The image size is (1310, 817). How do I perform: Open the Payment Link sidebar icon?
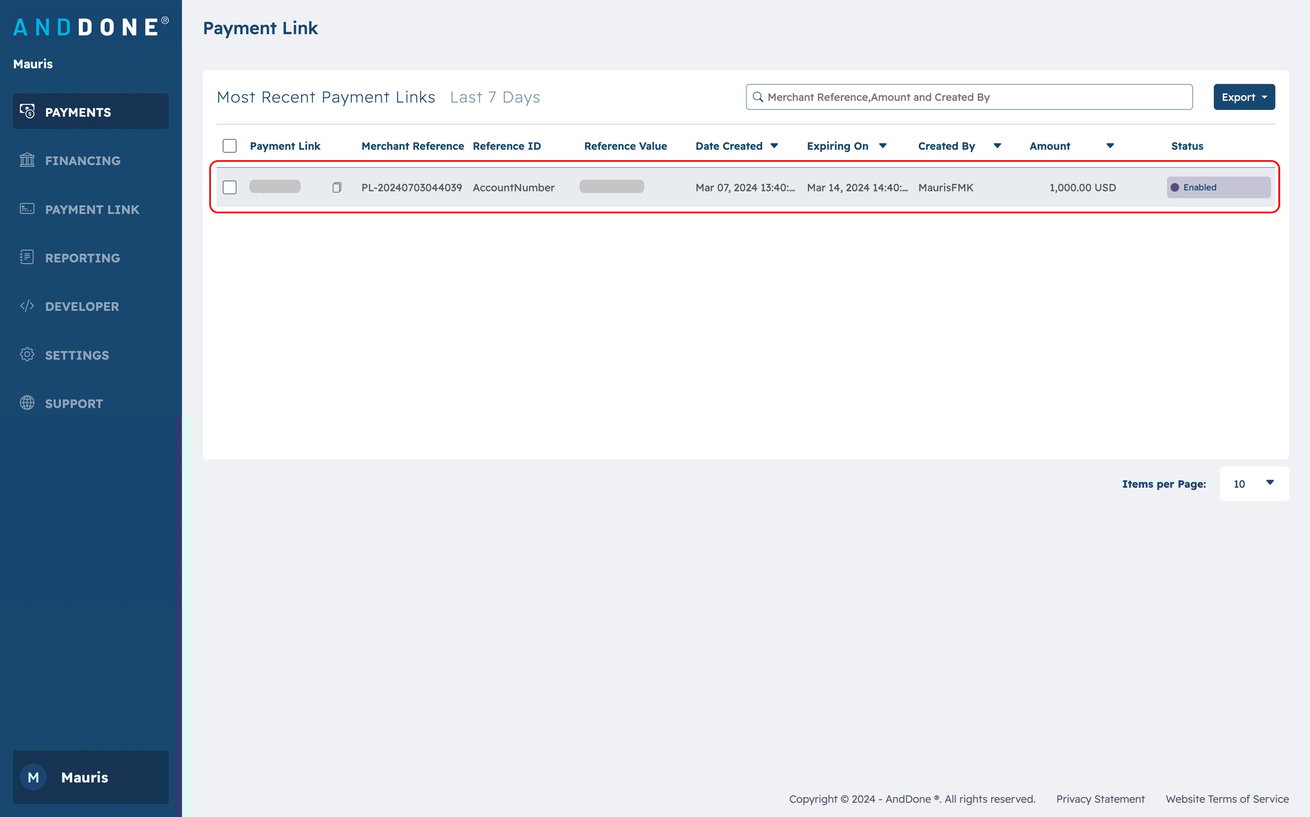(27, 209)
